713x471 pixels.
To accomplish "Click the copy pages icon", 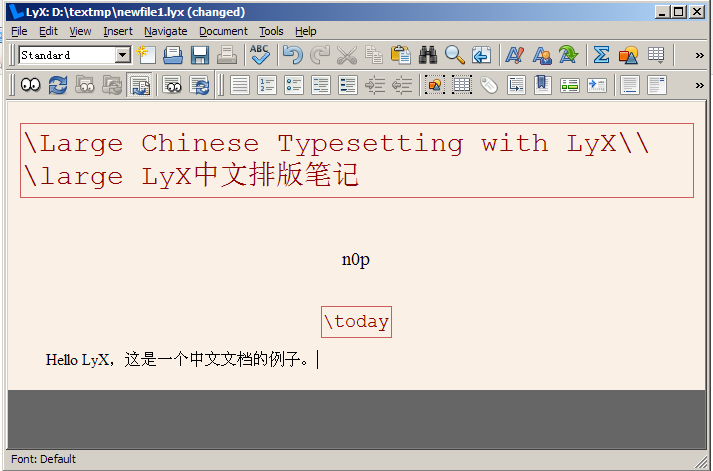I will point(374,55).
